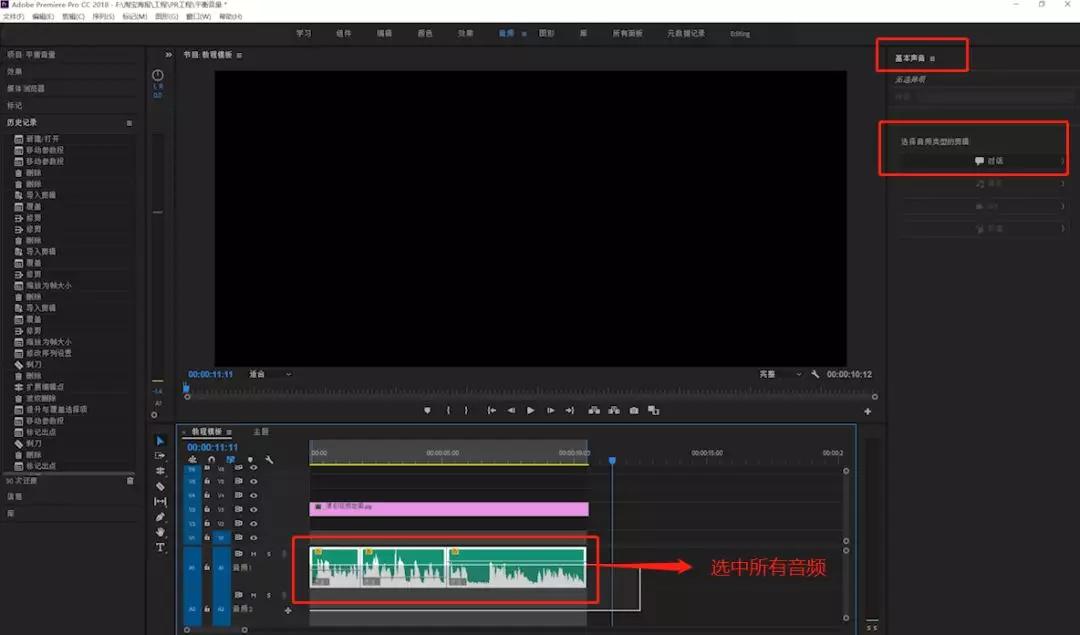The image size is (1080, 635).
Task: Switch to the All Panels workspace tab
Action: (x=627, y=33)
